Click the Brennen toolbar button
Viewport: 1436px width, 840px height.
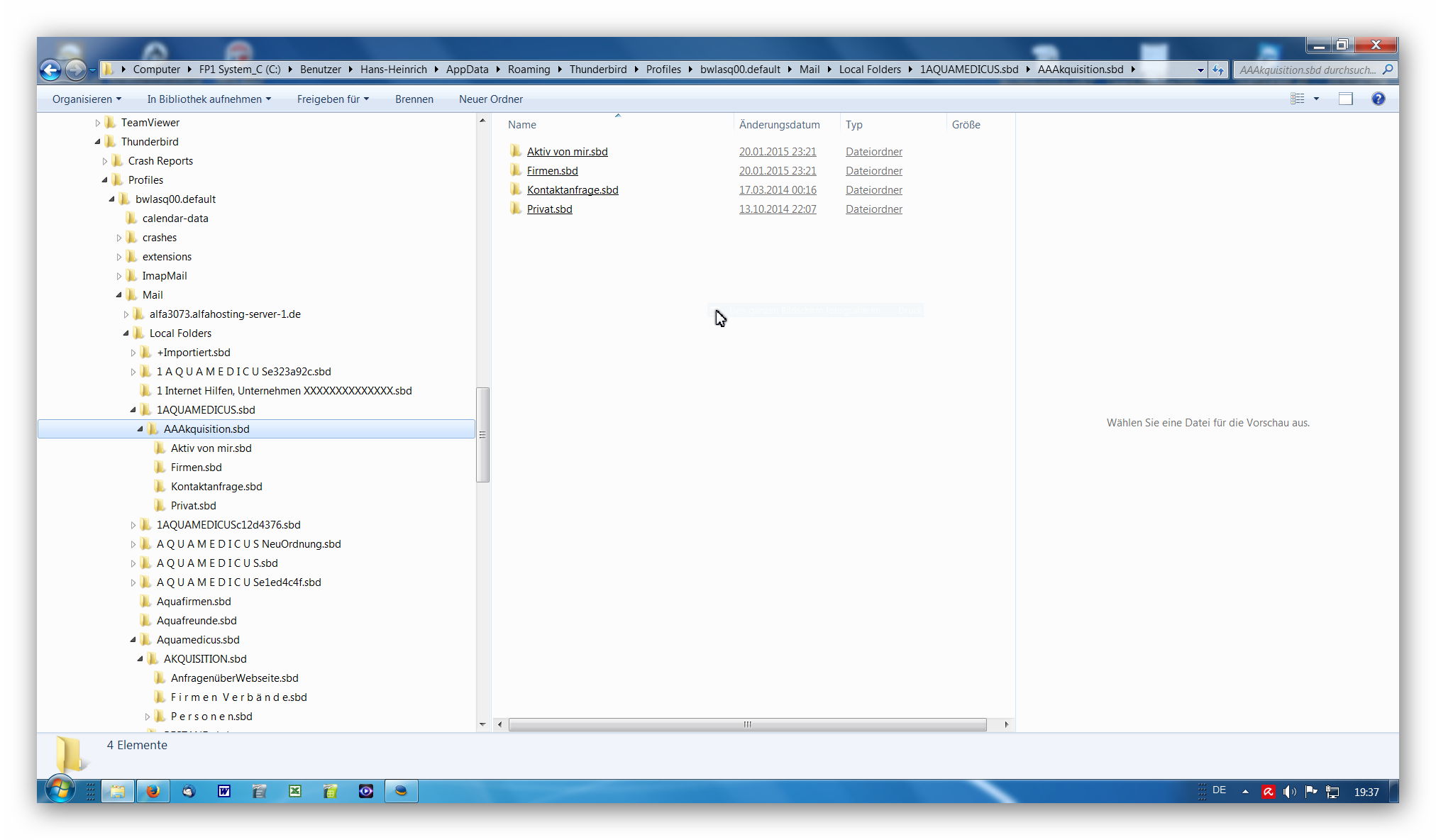click(414, 99)
